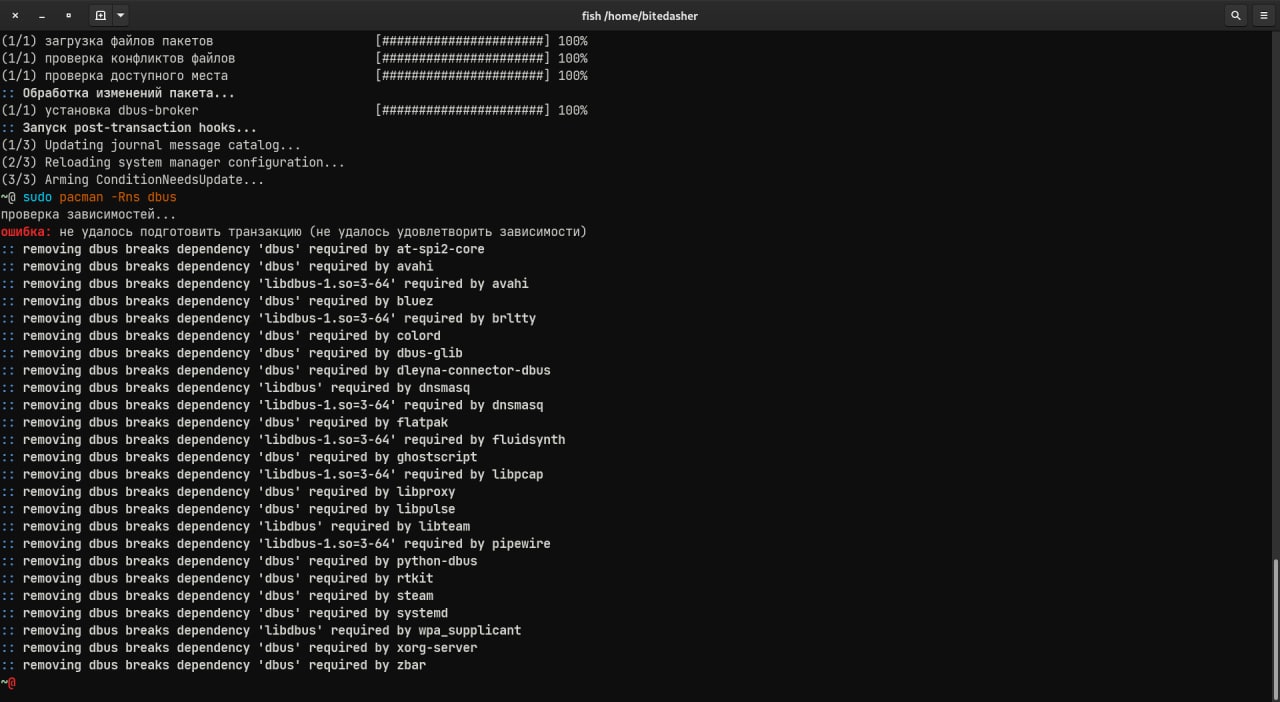Click the line required by systemd
1280x702 pixels.
click(x=224, y=613)
